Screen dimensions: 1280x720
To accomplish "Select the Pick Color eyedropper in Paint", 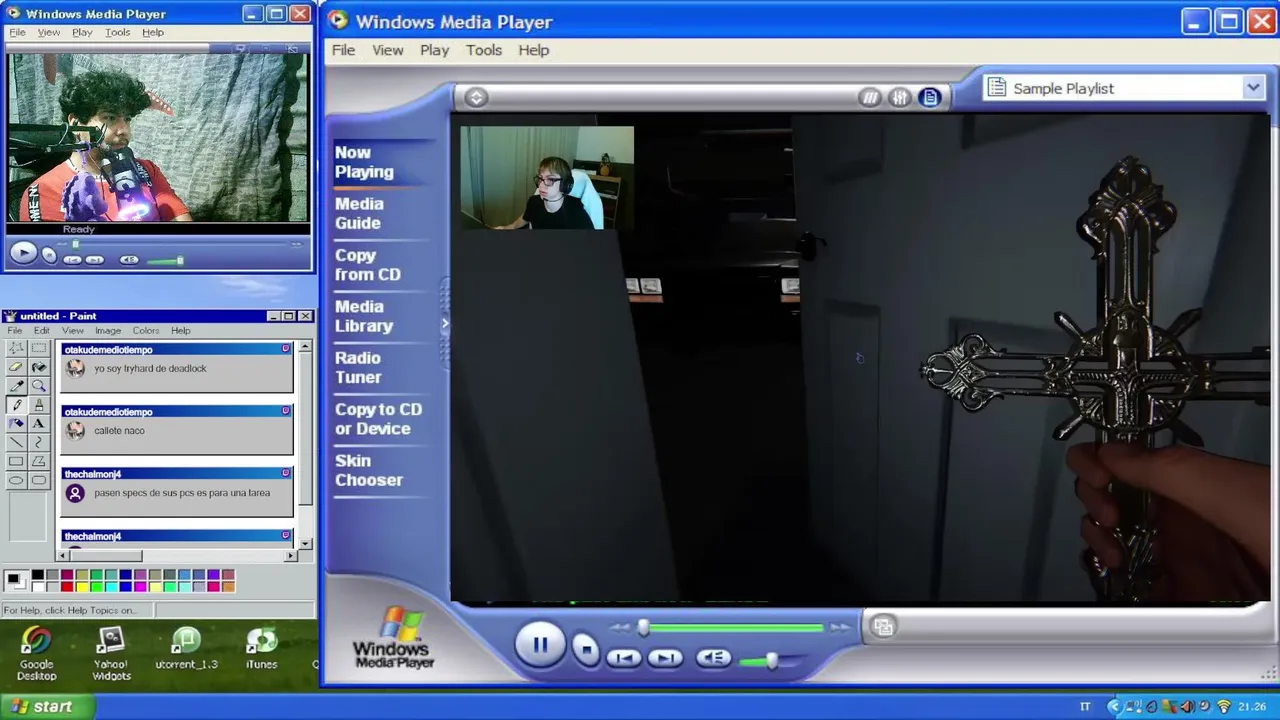I will (x=16, y=386).
